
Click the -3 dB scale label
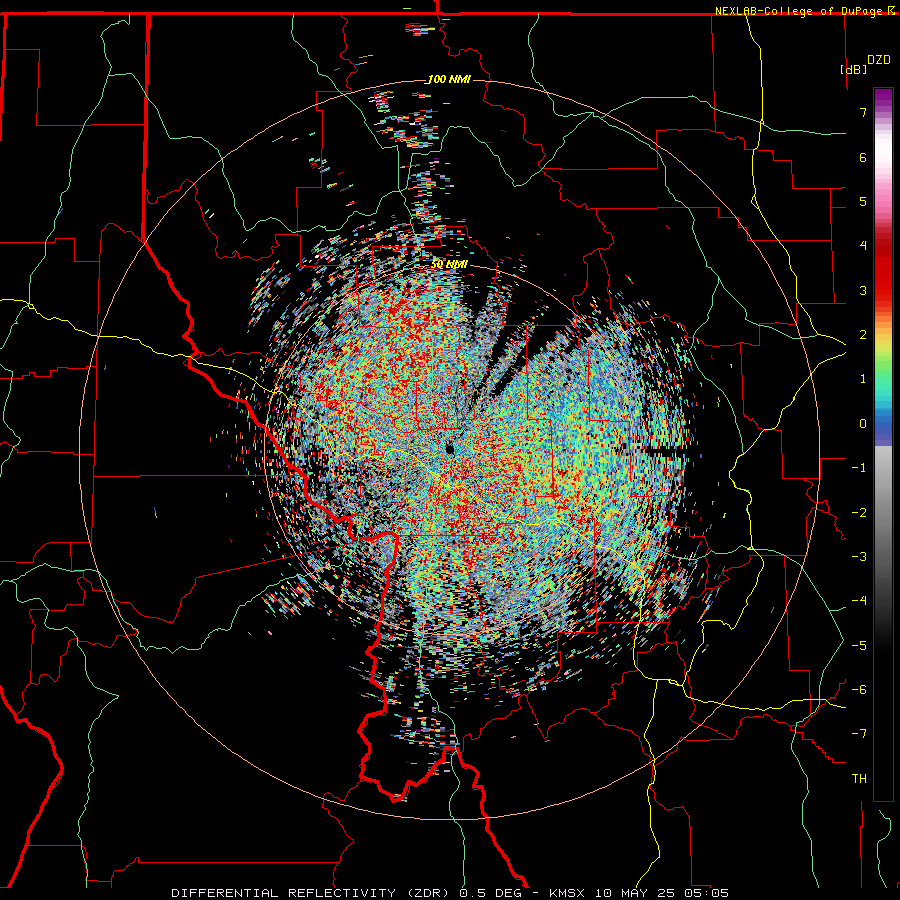(859, 557)
